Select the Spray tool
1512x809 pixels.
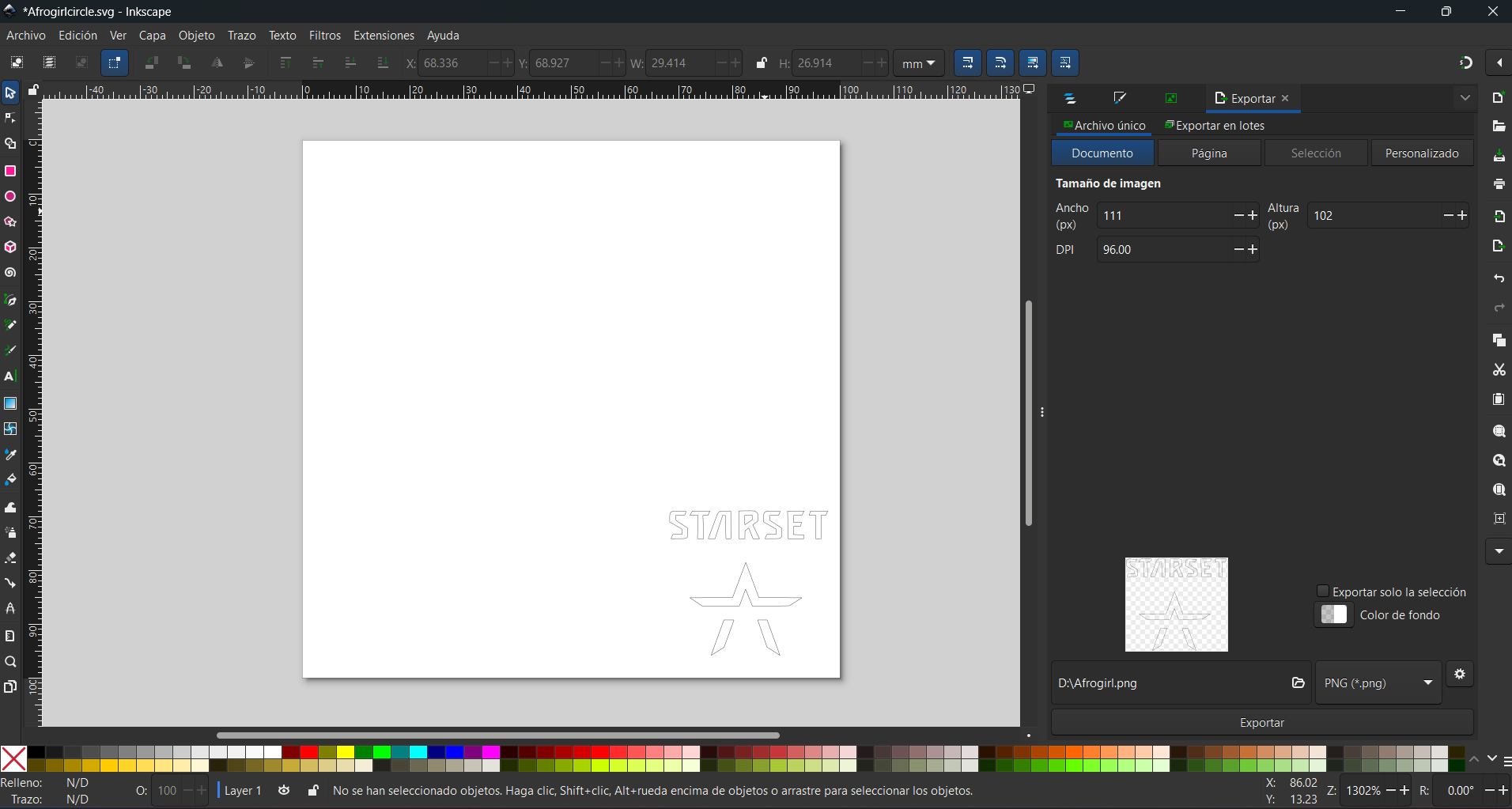[x=10, y=532]
